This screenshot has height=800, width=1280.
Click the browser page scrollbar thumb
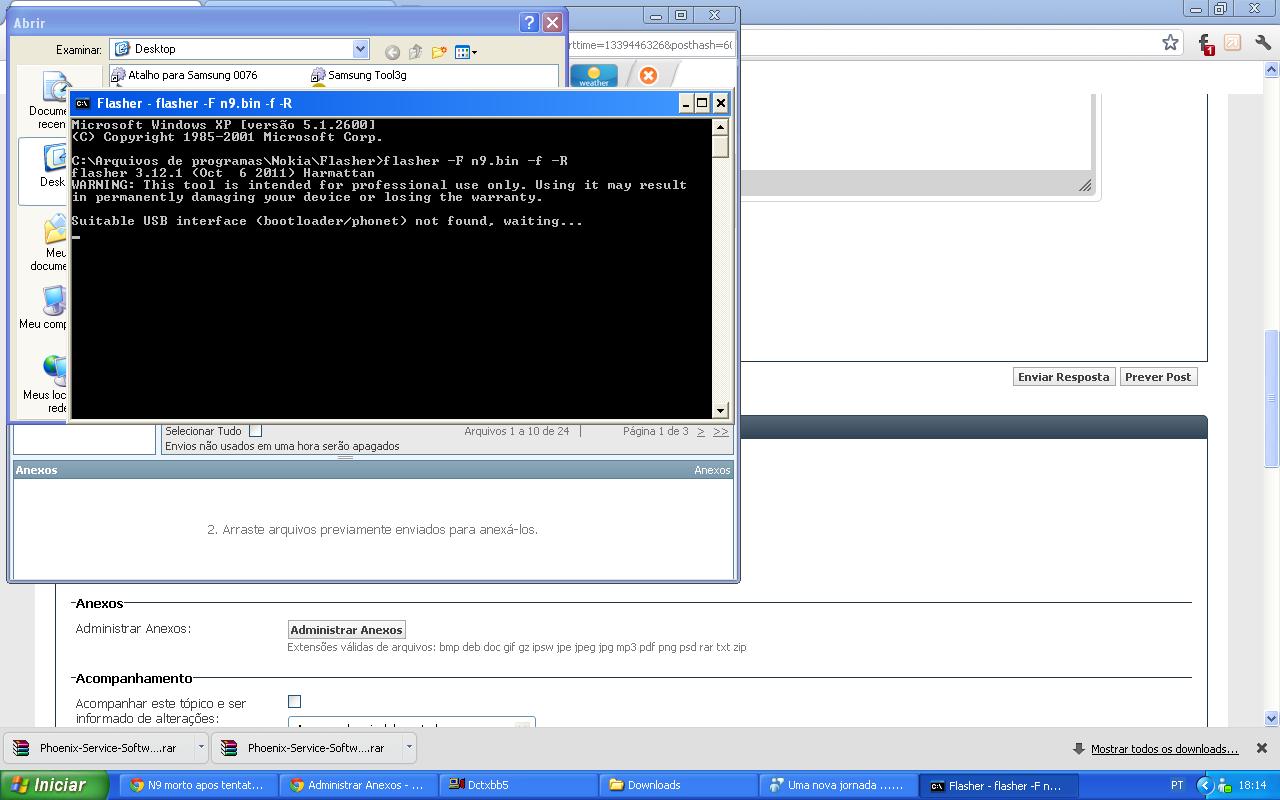(x=1272, y=398)
